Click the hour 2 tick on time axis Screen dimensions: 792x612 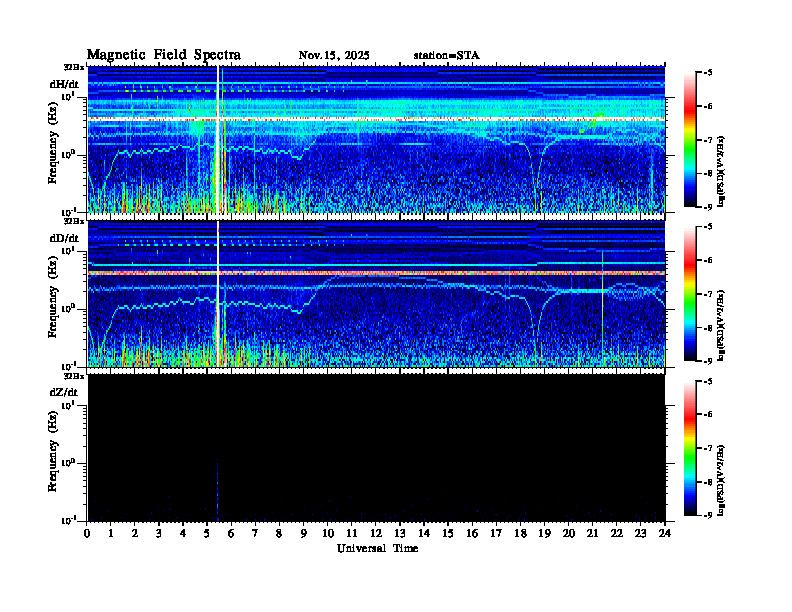click(135, 534)
